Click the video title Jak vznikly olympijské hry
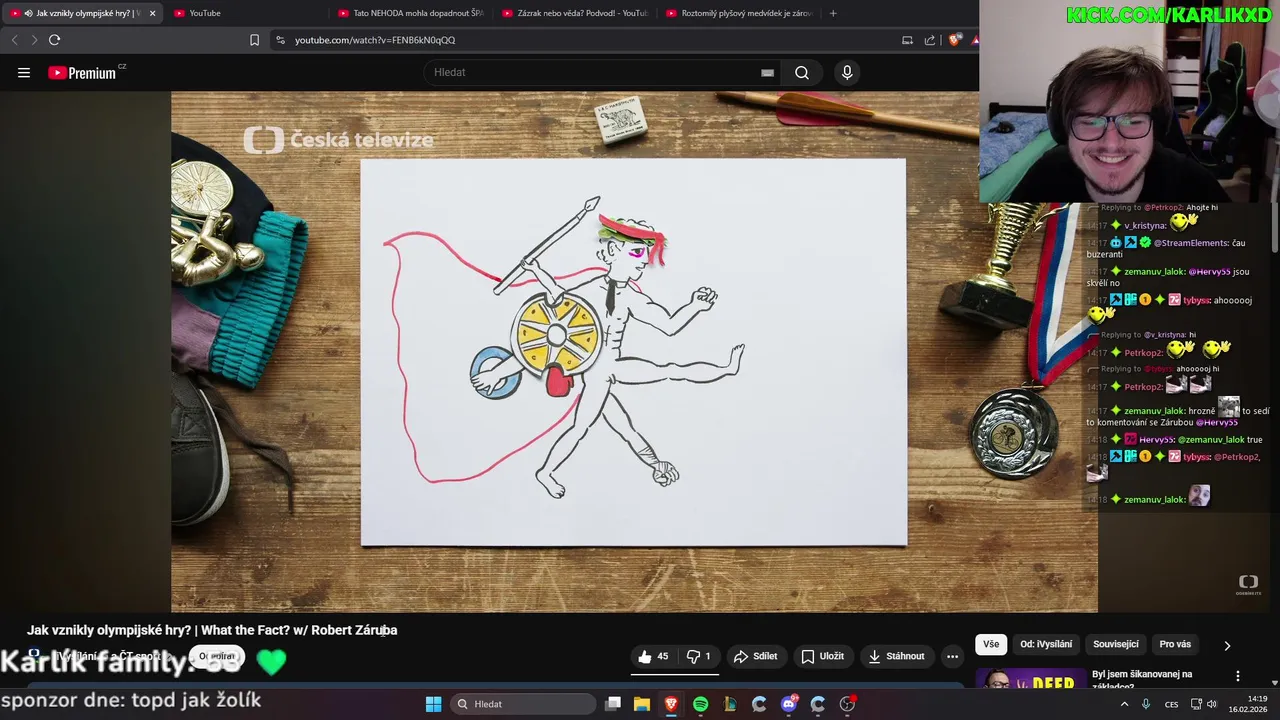Image resolution: width=1280 pixels, height=720 pixels. click(x=212, y=630)
